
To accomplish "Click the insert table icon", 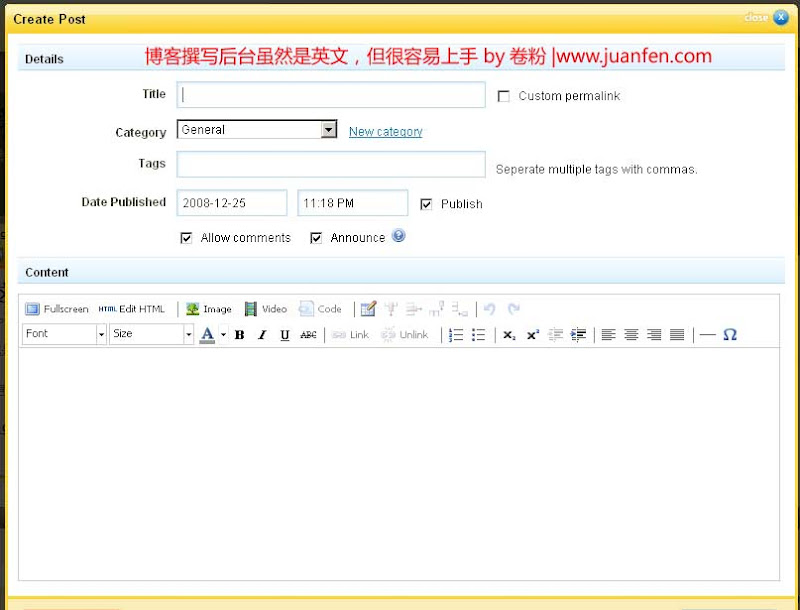I will (x=368, y=309).
